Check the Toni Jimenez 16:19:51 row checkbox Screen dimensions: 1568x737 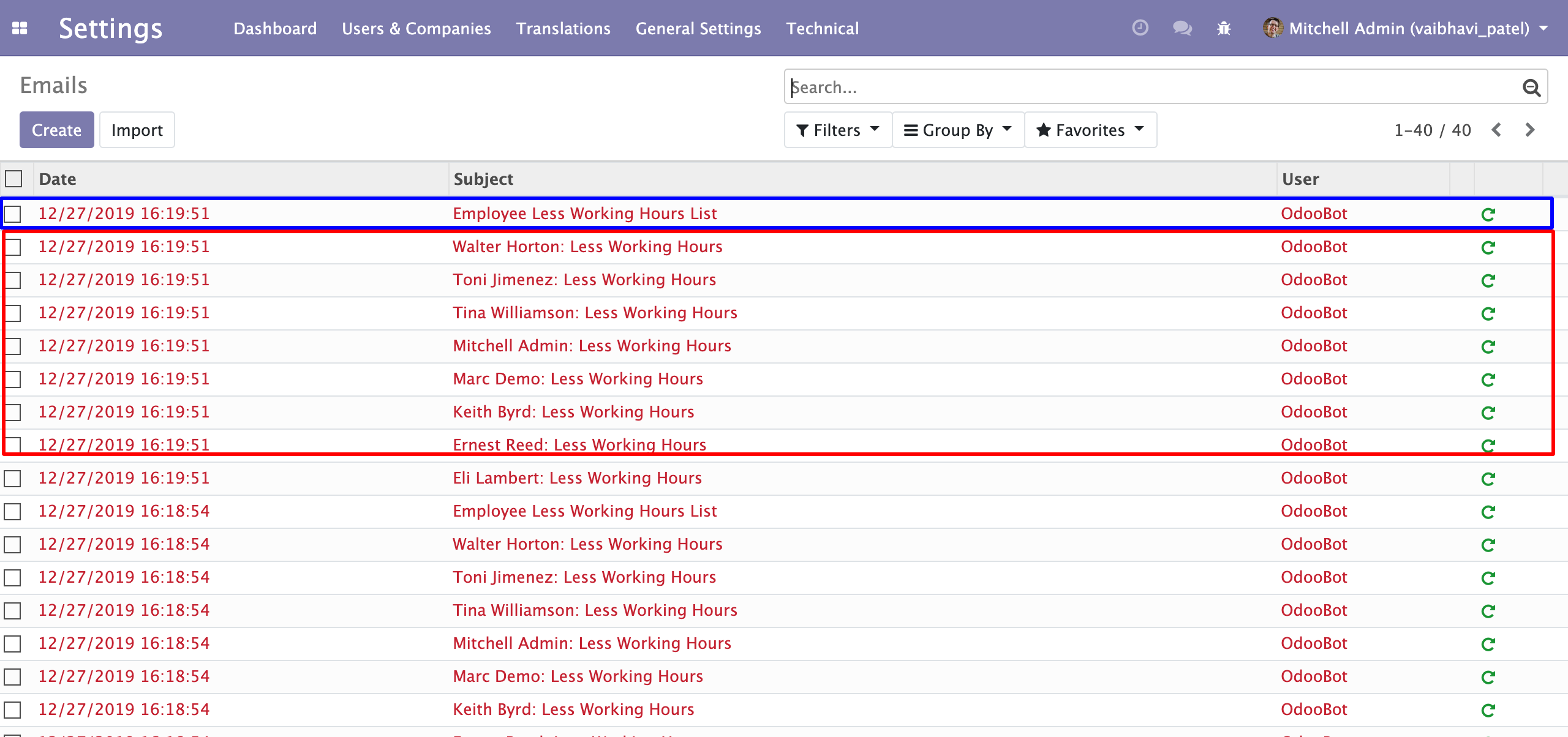click(x=13, y=280)
